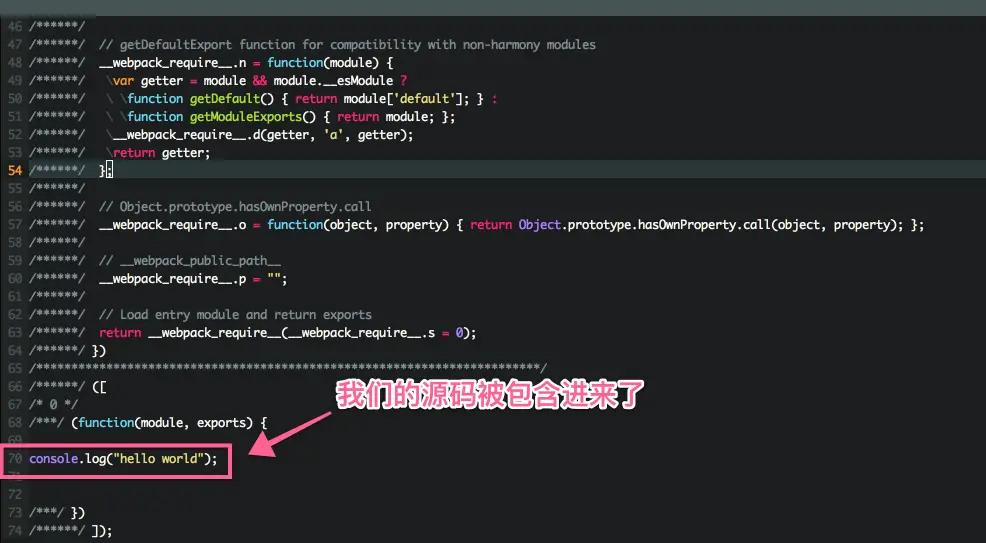Click 'getDefault' function name on line 50
Viewport: 986px width, 543px height.
coord(224,99)
